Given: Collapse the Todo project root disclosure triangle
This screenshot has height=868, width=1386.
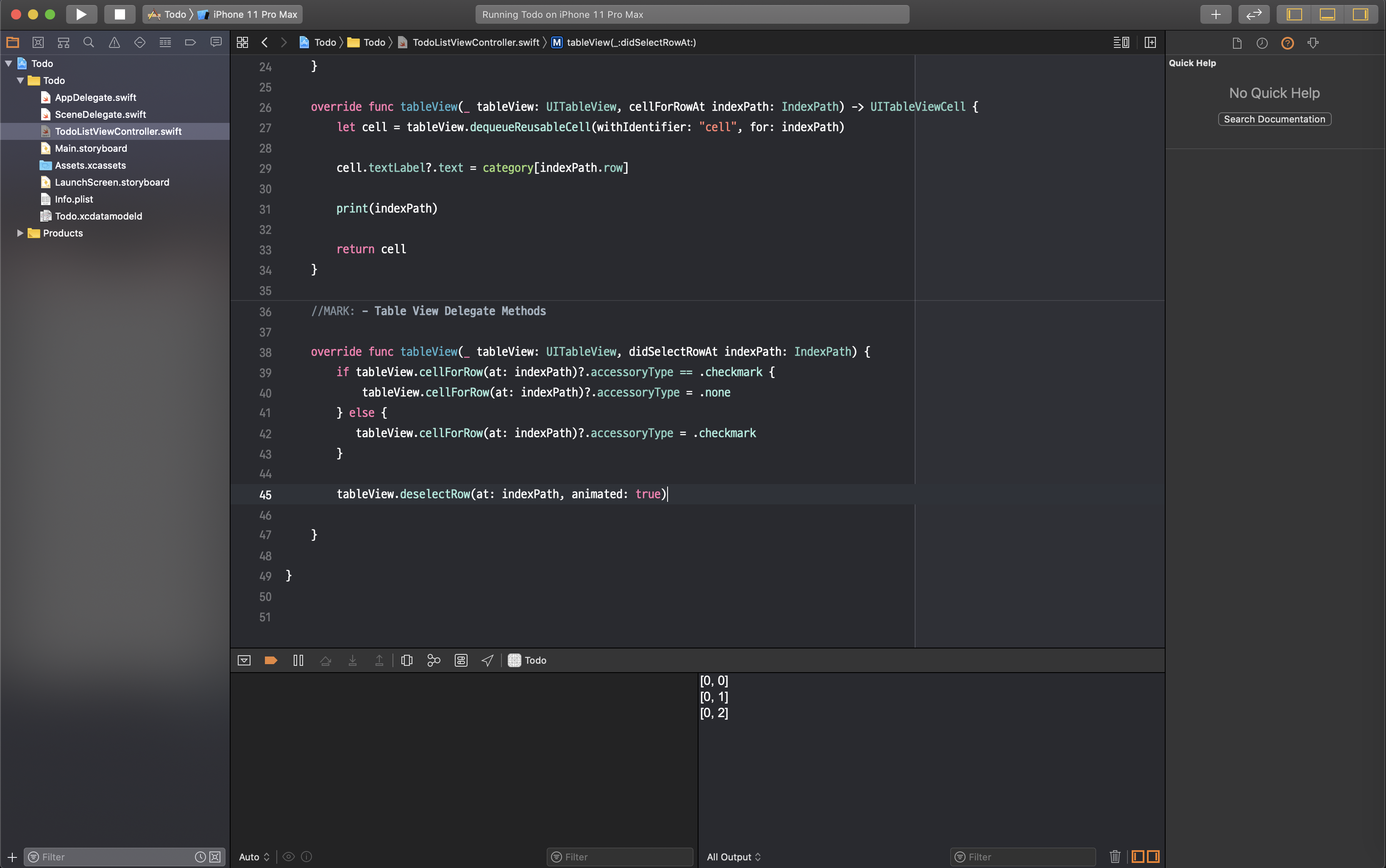Looking at the screenshot, I should [8, 63].
